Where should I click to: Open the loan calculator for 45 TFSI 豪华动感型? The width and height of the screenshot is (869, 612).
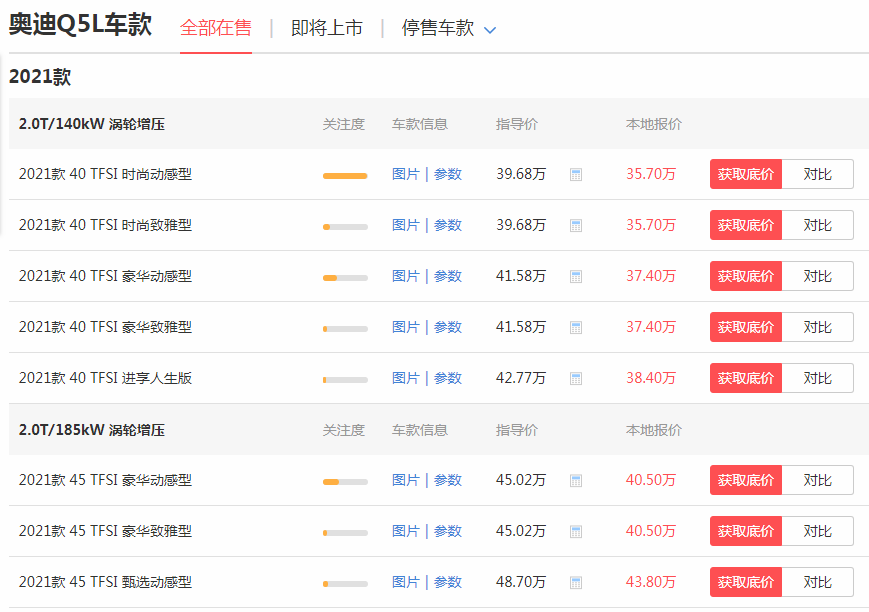tap(576, 479)
